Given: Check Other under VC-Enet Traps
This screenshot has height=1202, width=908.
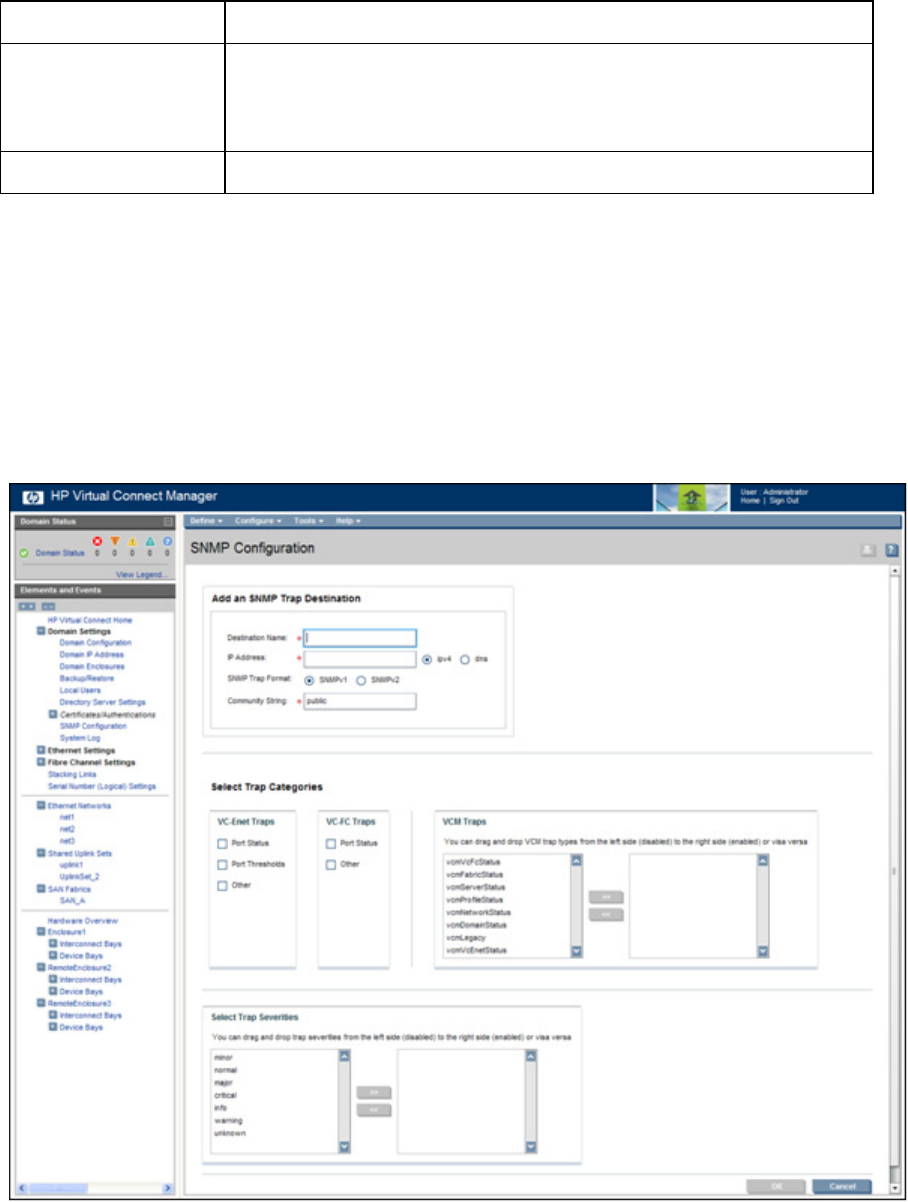Looking at the screenshot, I should [x=223, y=885].
